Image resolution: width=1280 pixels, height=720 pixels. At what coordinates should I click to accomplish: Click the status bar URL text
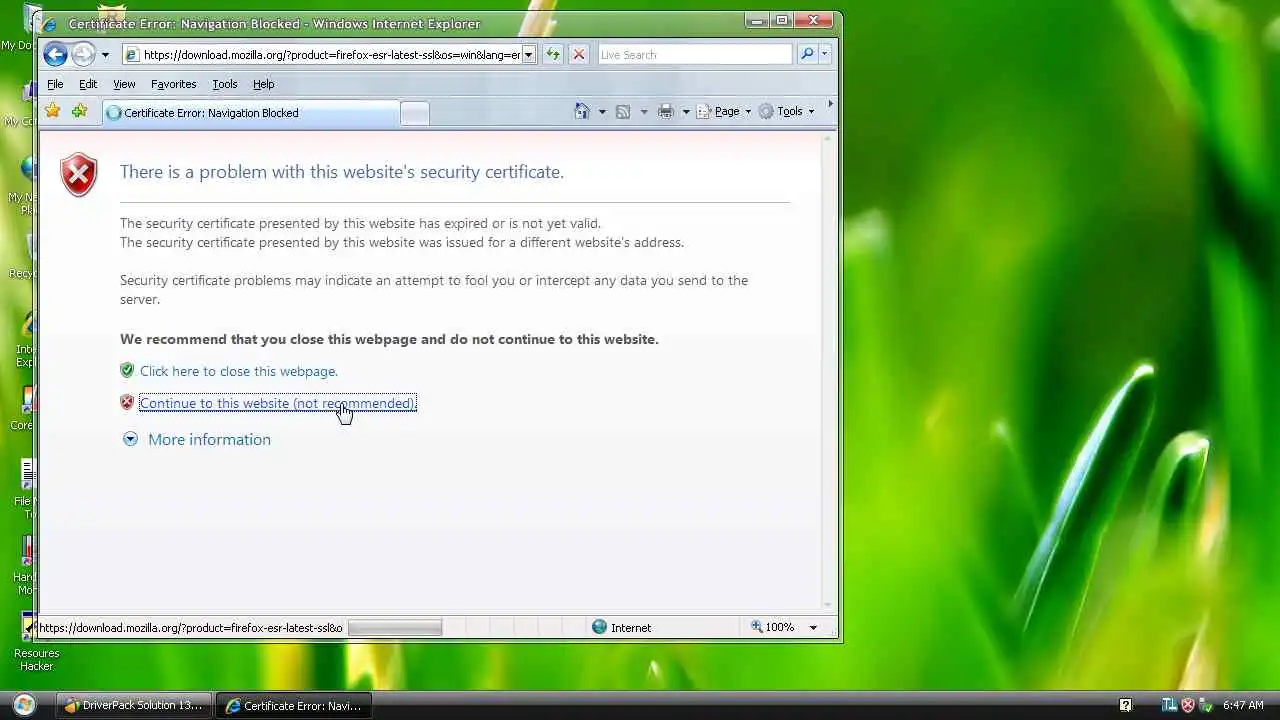(191, 628)
